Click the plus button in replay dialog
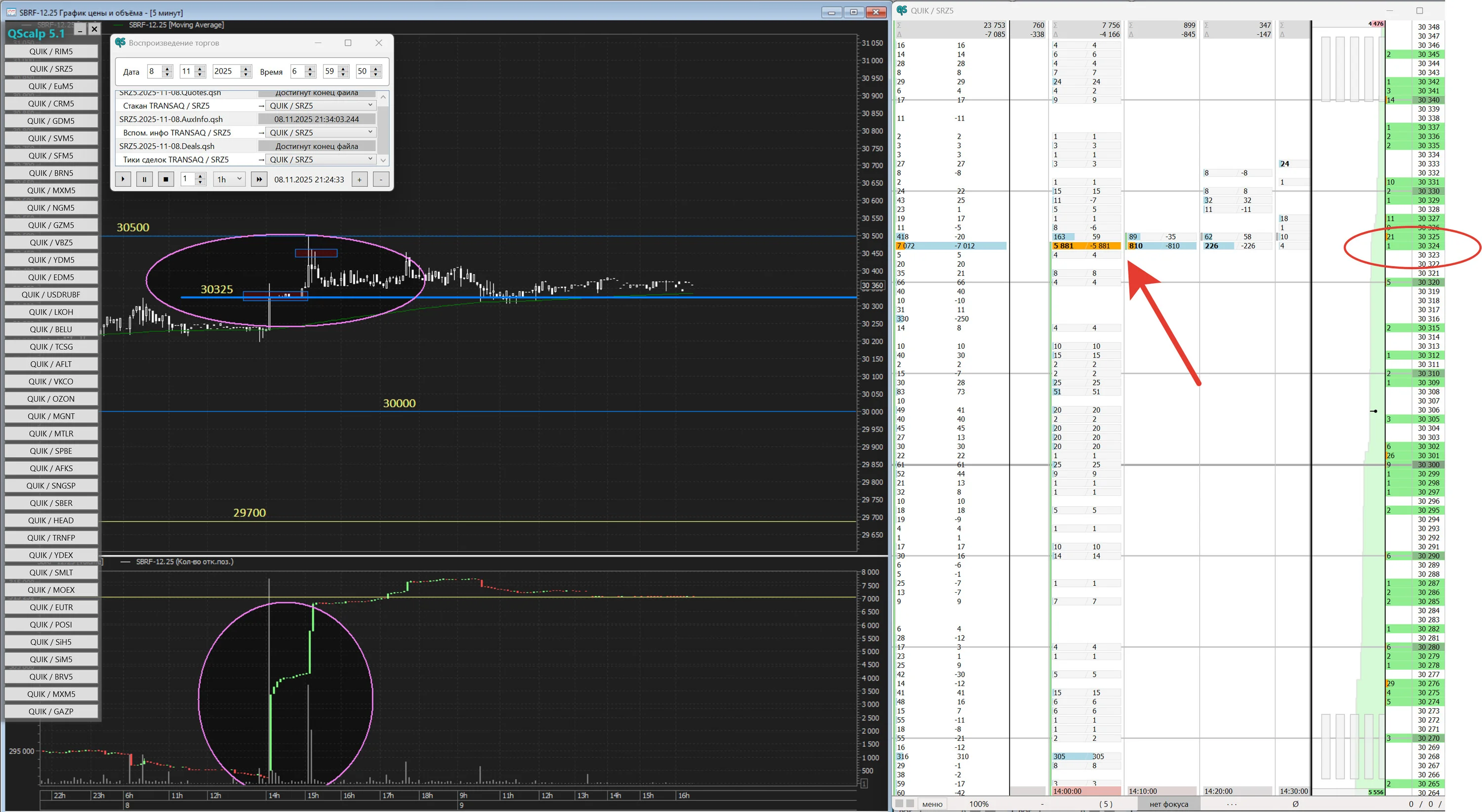This screenshot has height=812, width=1482. 360,179
